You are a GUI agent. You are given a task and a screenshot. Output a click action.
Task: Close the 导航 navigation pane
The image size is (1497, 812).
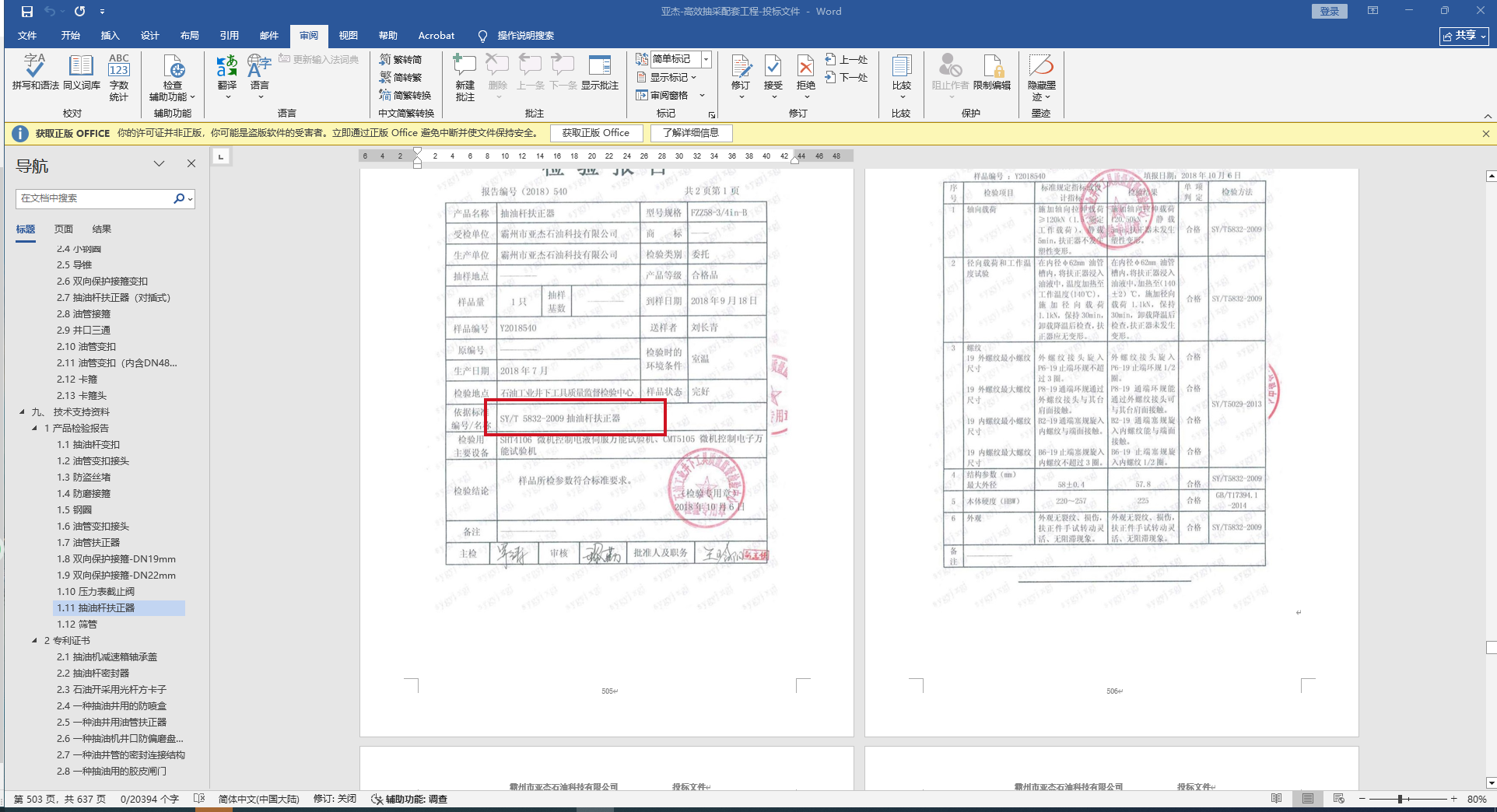(191, 163)
